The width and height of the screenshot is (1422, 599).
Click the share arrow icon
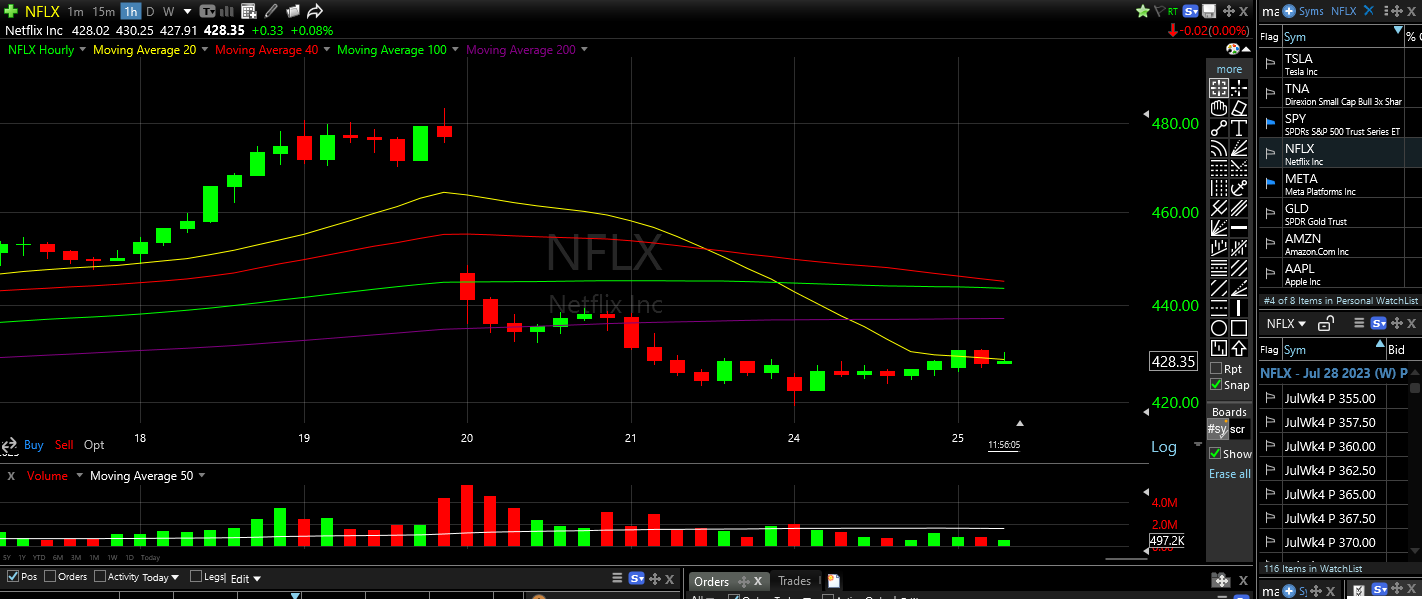click(314, 12)
